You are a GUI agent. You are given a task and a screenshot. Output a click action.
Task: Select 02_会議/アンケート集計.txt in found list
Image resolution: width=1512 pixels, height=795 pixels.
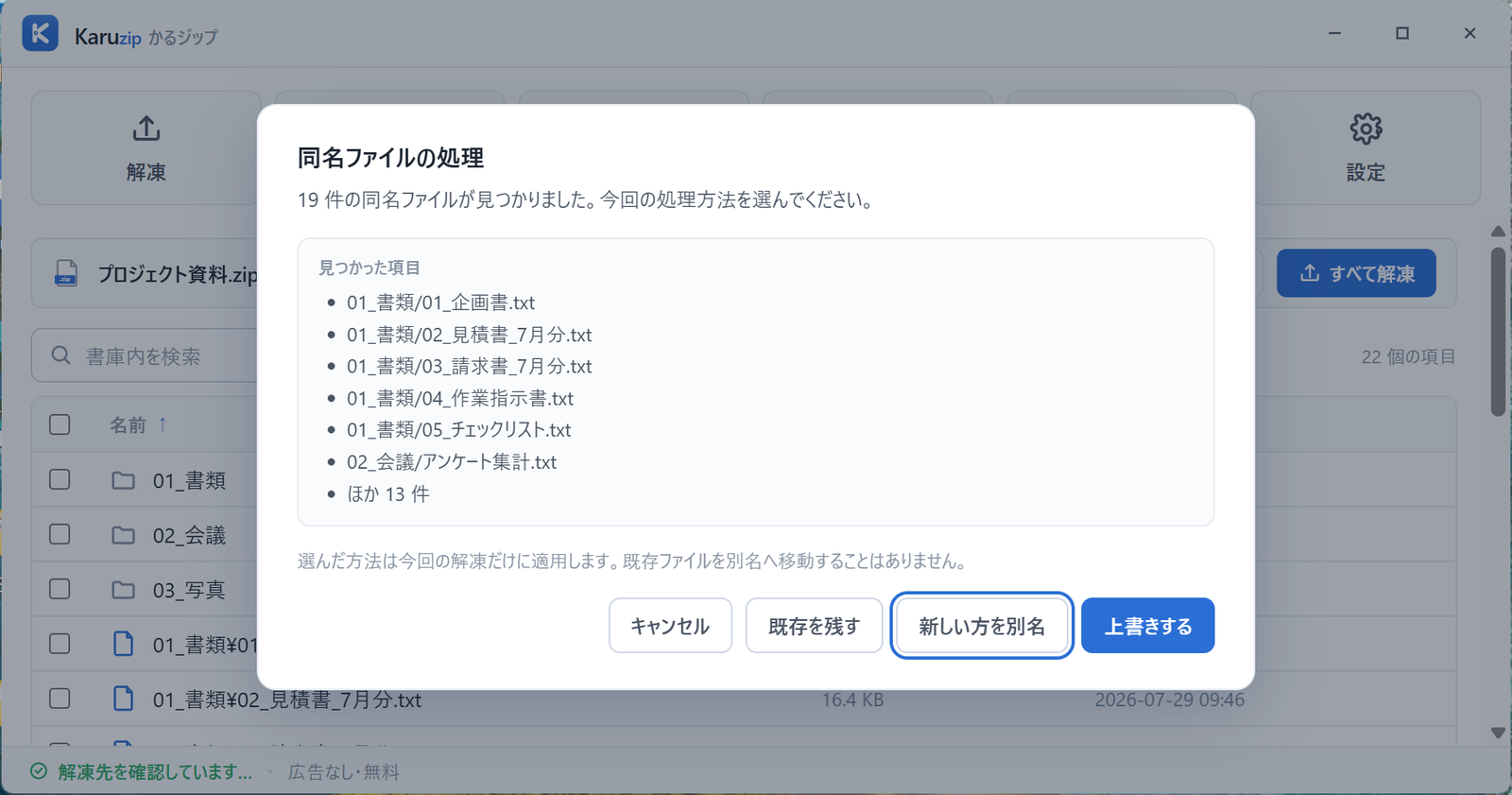point(452,461)
